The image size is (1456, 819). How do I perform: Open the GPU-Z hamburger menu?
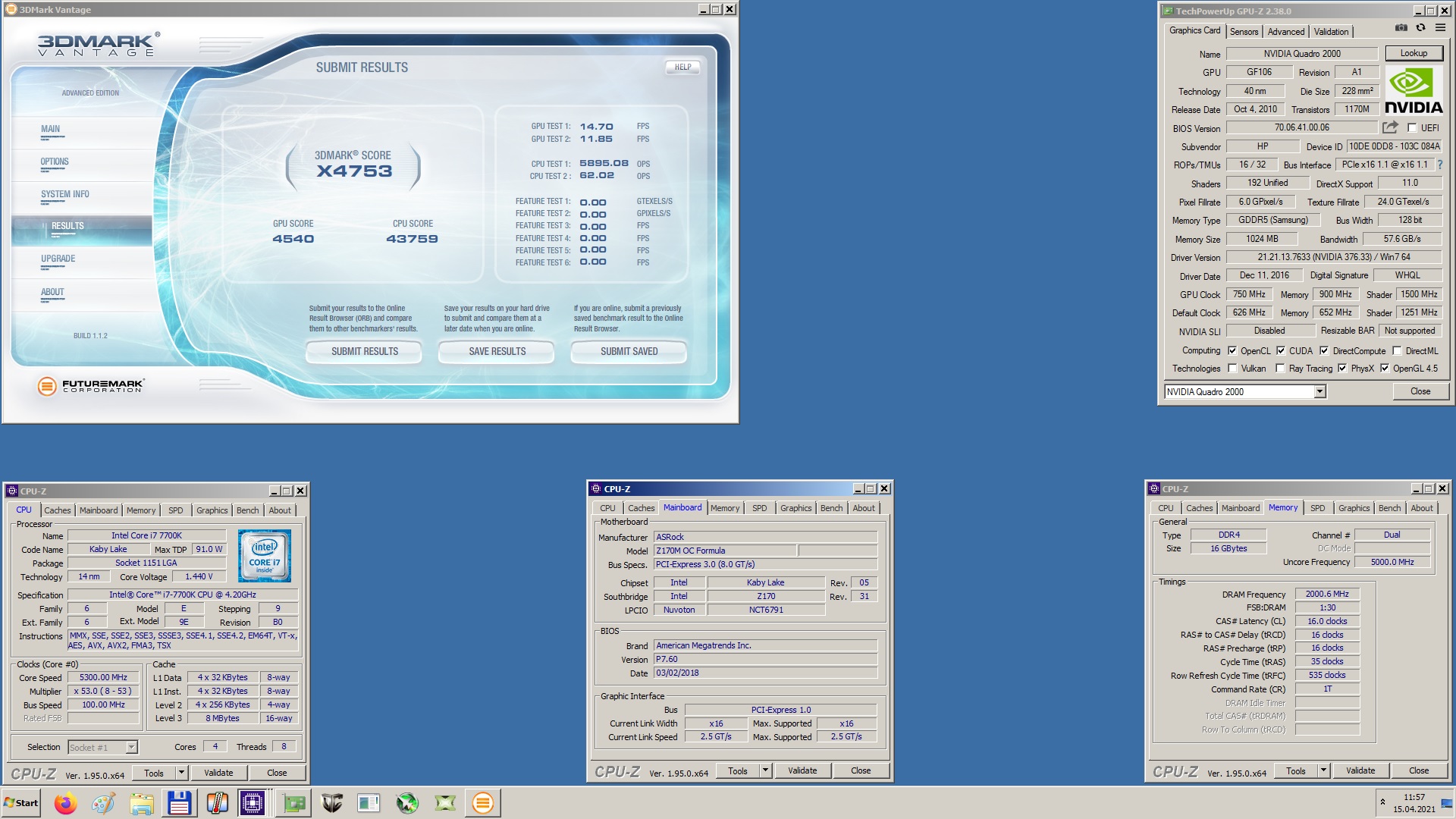point(1440,28)
